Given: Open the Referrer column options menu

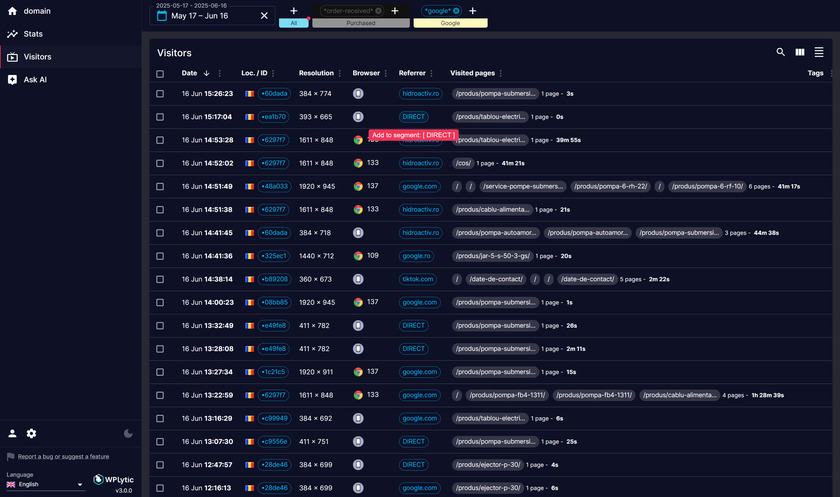Looking at the screenshot, I should pyautogui.click(x=434, y=73).
